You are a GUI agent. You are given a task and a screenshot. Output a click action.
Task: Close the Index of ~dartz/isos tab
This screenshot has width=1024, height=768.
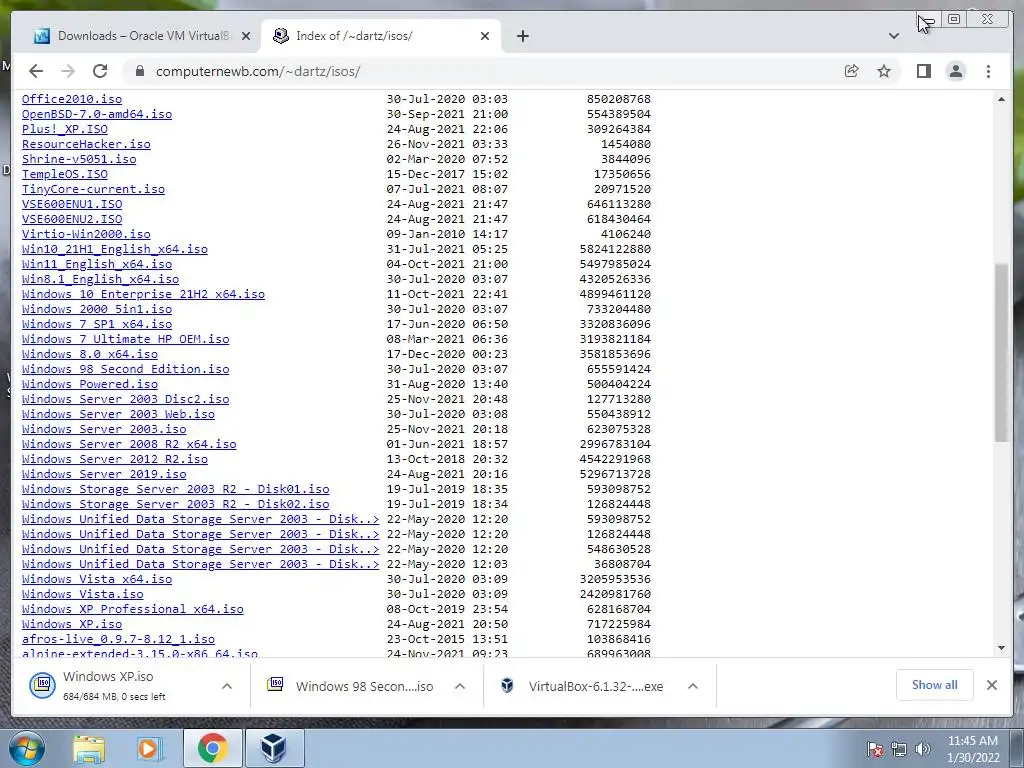(485, 36)
